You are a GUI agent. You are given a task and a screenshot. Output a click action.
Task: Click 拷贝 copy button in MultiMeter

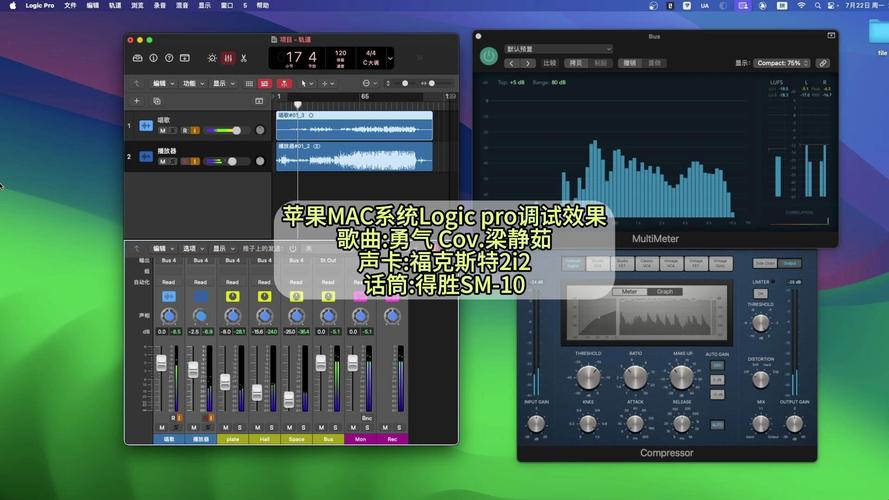(x=576, y=63)
